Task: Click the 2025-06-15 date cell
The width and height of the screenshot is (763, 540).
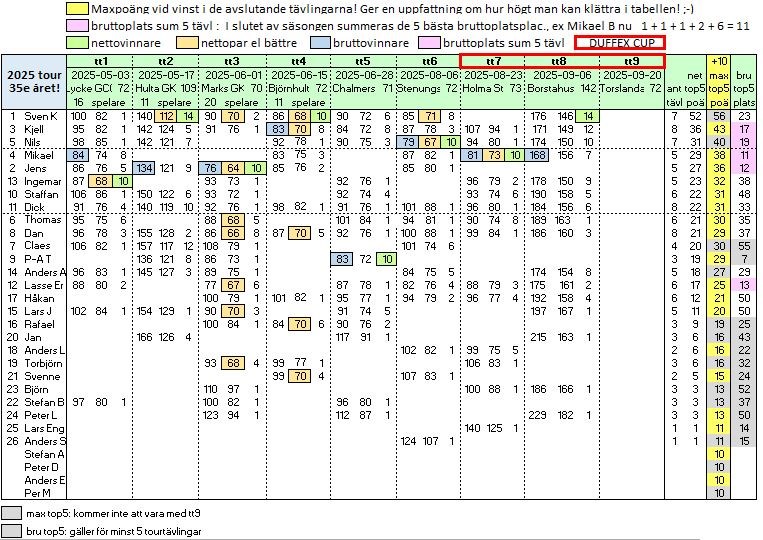Action: [x=298, y=75]
